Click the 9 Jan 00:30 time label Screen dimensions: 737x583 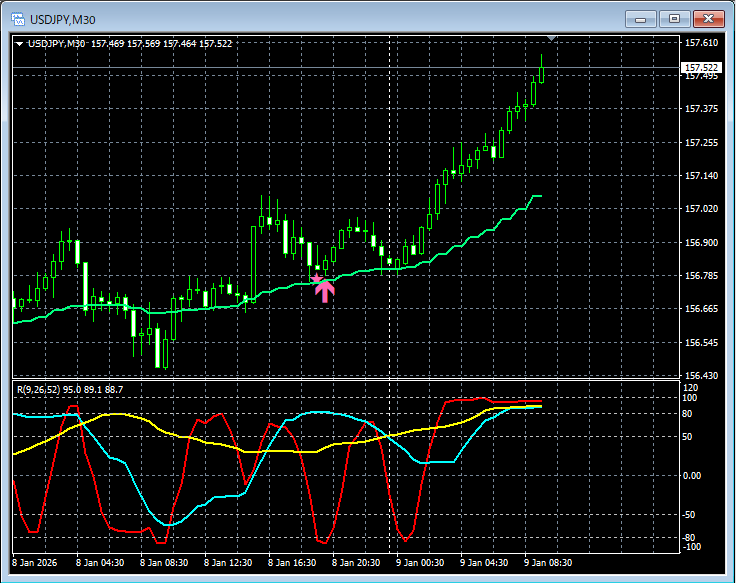click(420, 562)
